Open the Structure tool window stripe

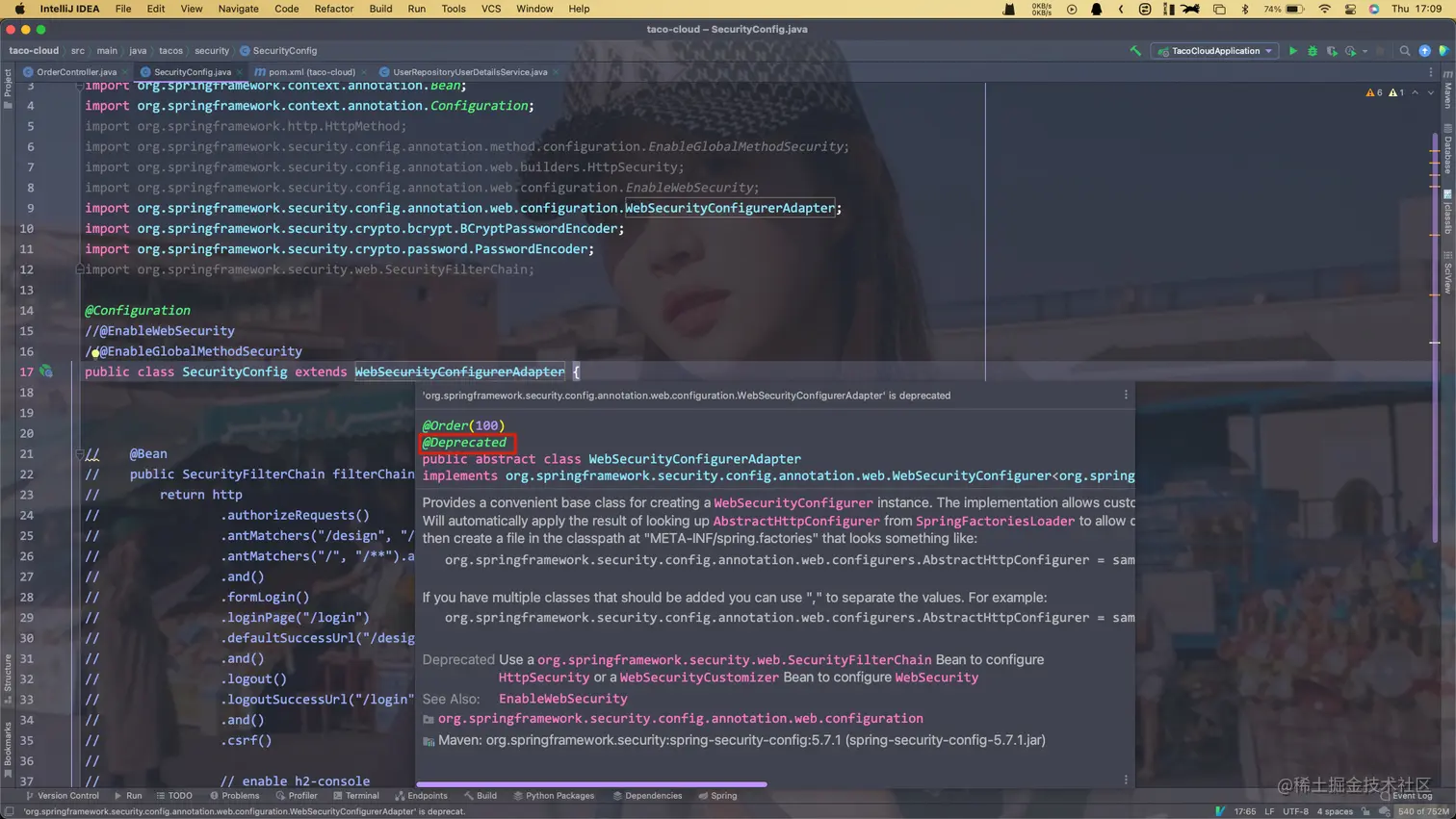coord(8,678)
